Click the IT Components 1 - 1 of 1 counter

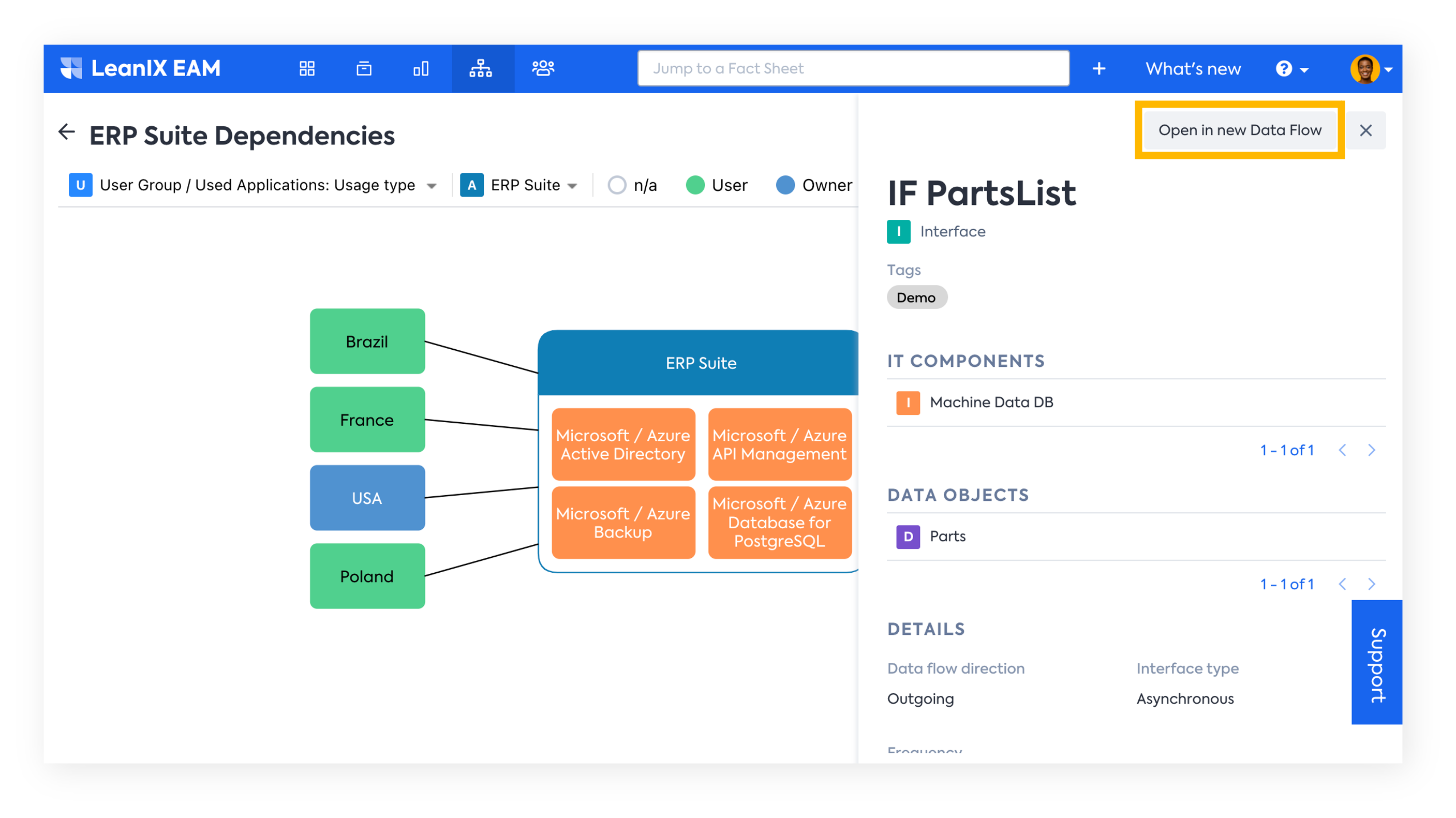pyautogui.click(x=1287, y=450)
